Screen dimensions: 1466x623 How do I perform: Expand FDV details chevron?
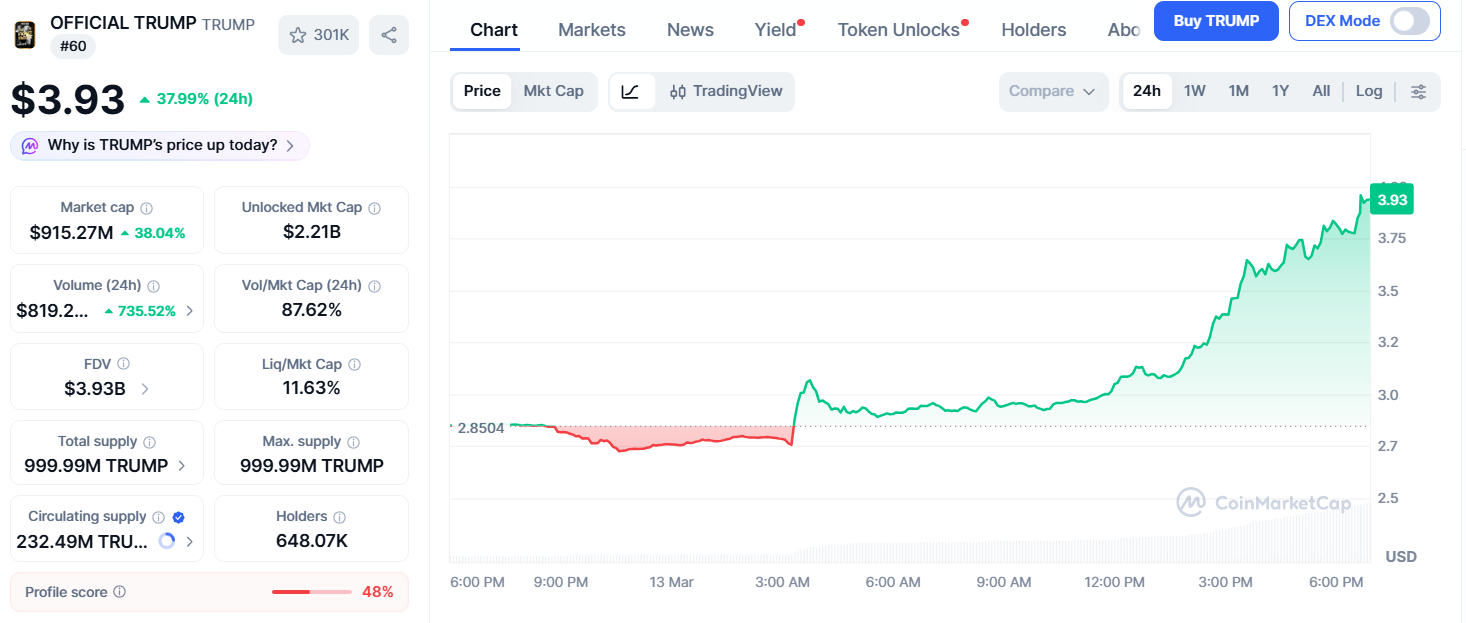click(x=145, y=389)
